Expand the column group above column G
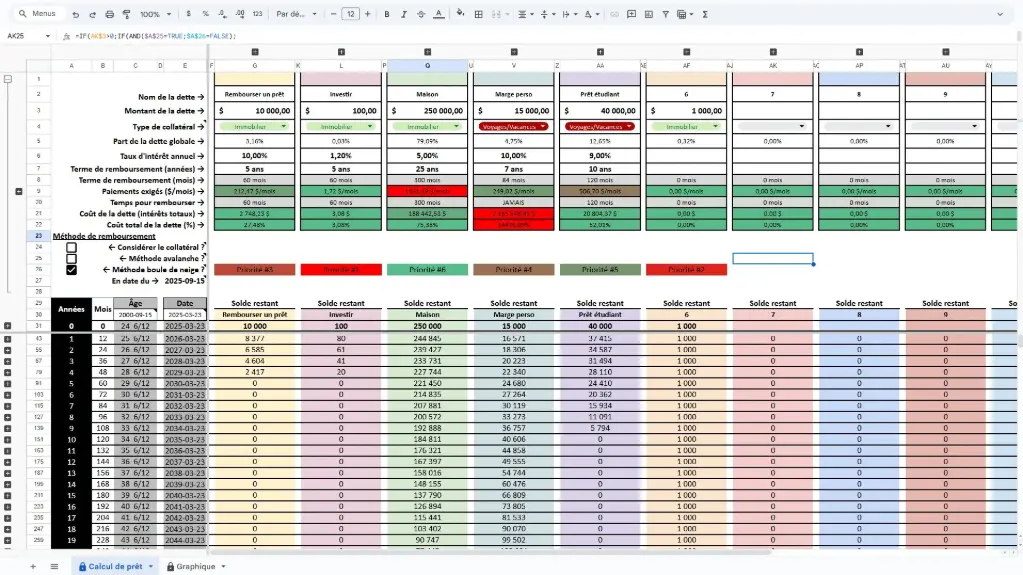 pyautogui.click(x=255, y=52)
